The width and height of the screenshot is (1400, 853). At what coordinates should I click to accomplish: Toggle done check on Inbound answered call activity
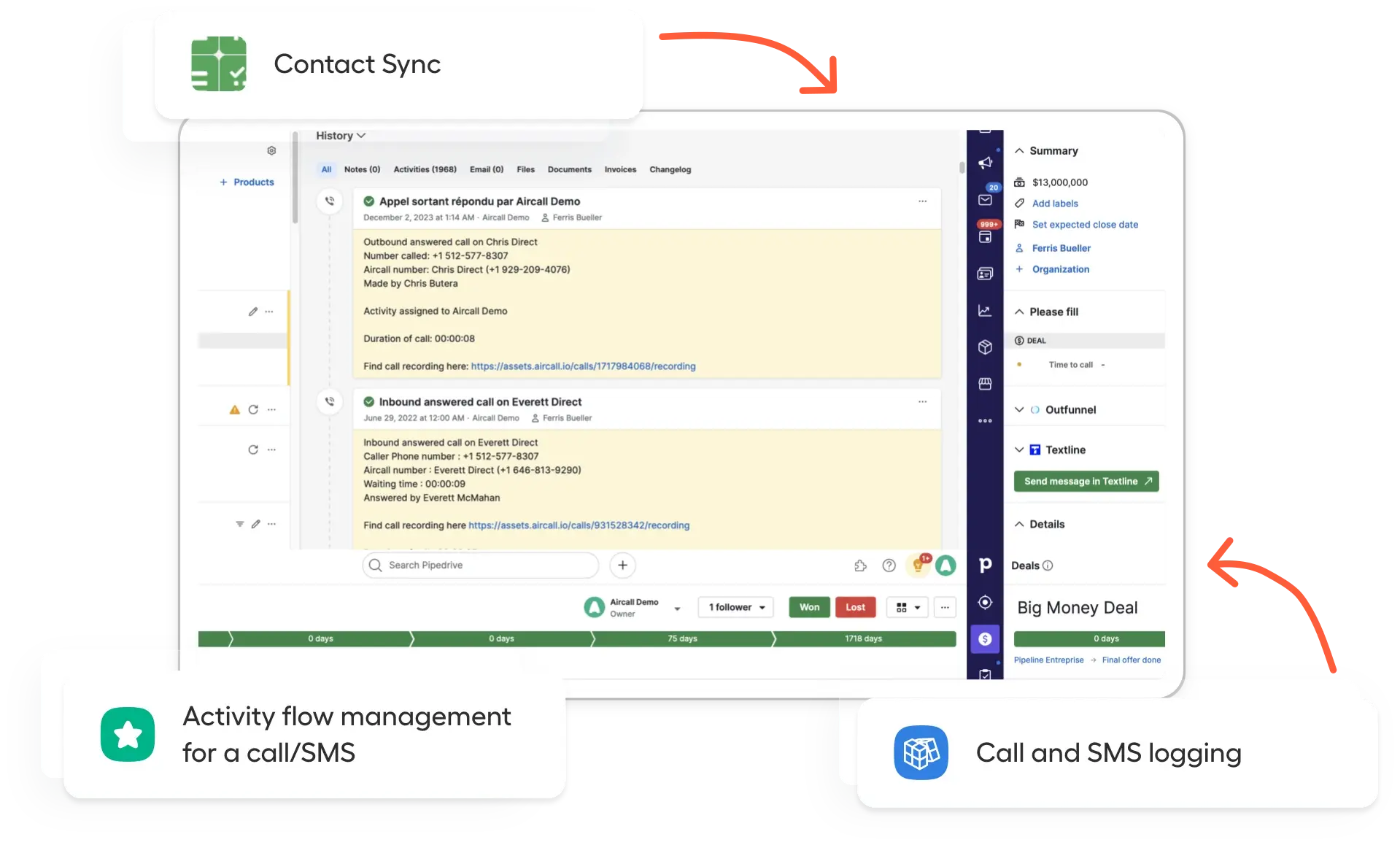coord(368,401)
